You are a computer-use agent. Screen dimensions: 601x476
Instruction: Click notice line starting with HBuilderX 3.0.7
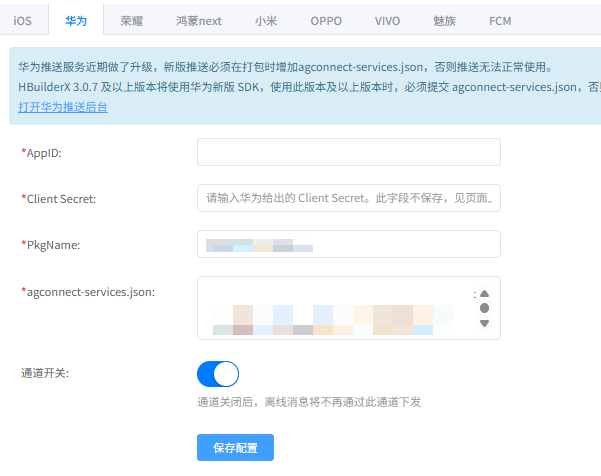tap(309, 87)
